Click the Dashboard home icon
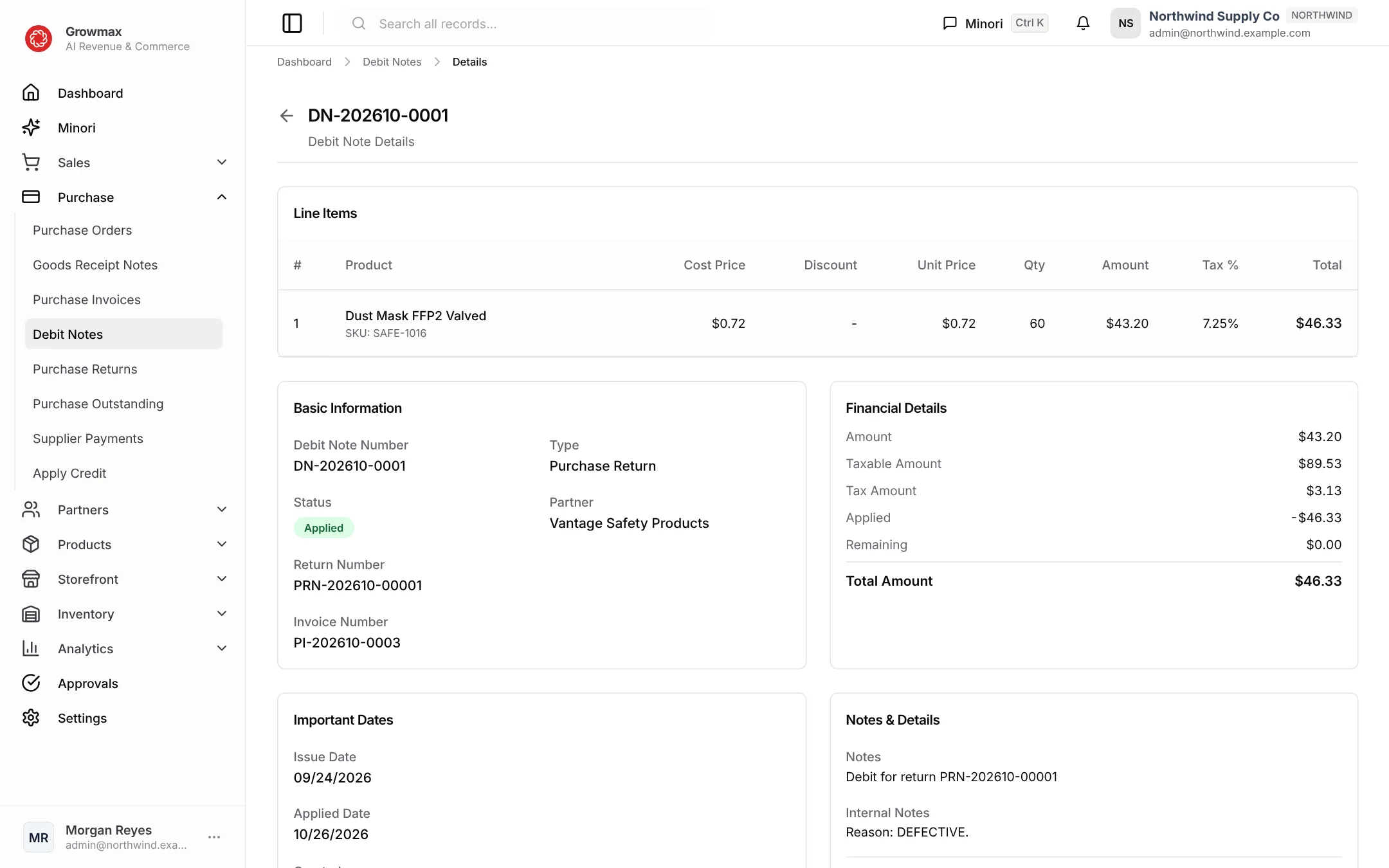Viewport: 1389px width, 868px height. point(31,93)
